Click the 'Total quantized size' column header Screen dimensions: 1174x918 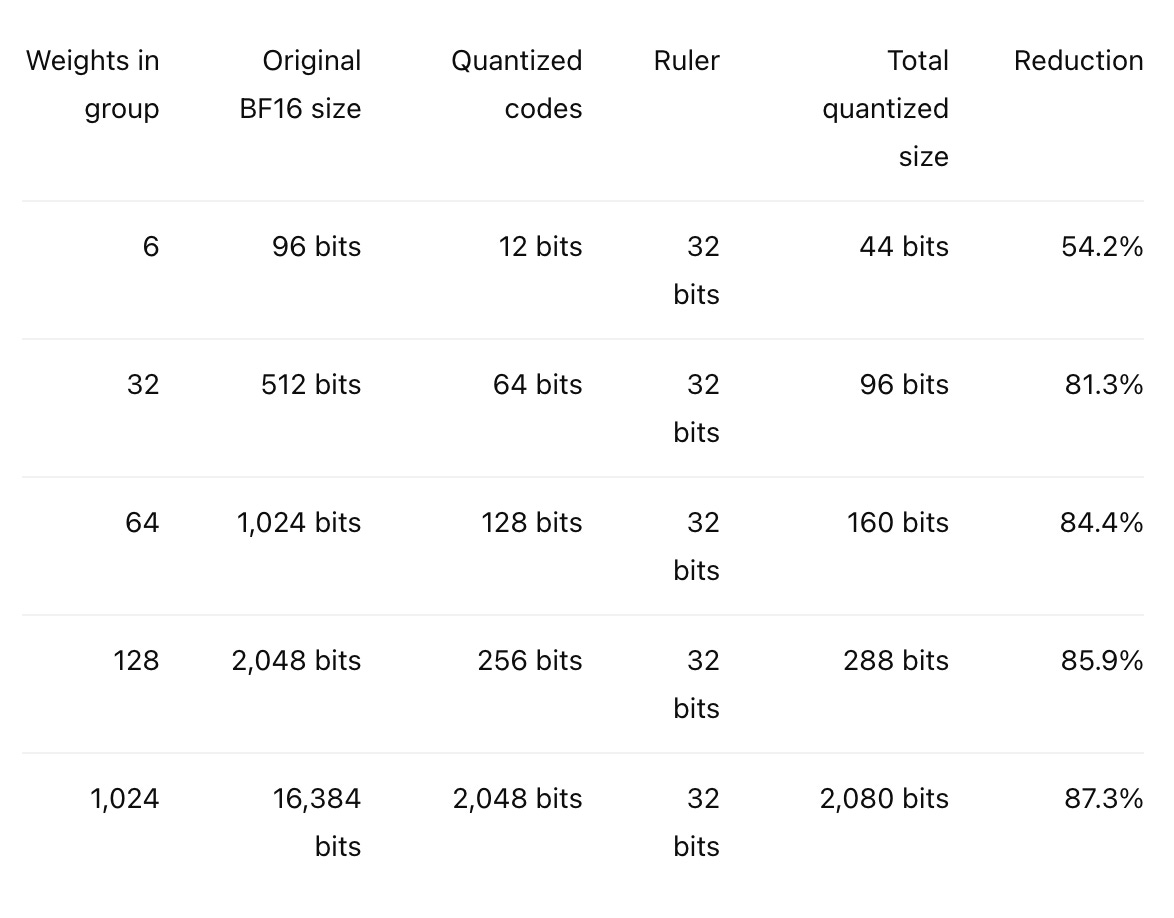886,109
